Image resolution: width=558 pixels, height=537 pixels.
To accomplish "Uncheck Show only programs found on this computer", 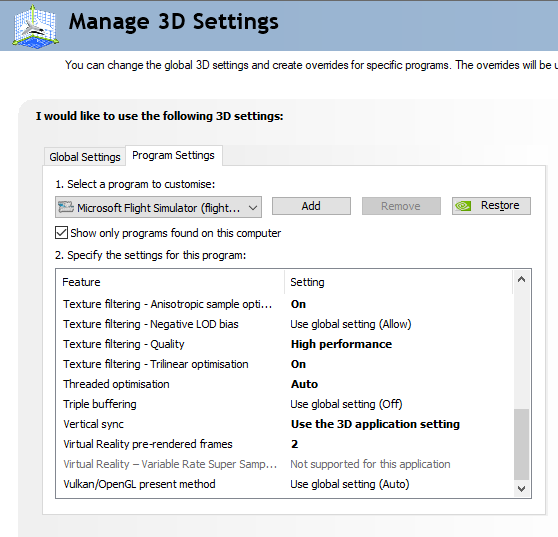I will click(x=61, y=233).
